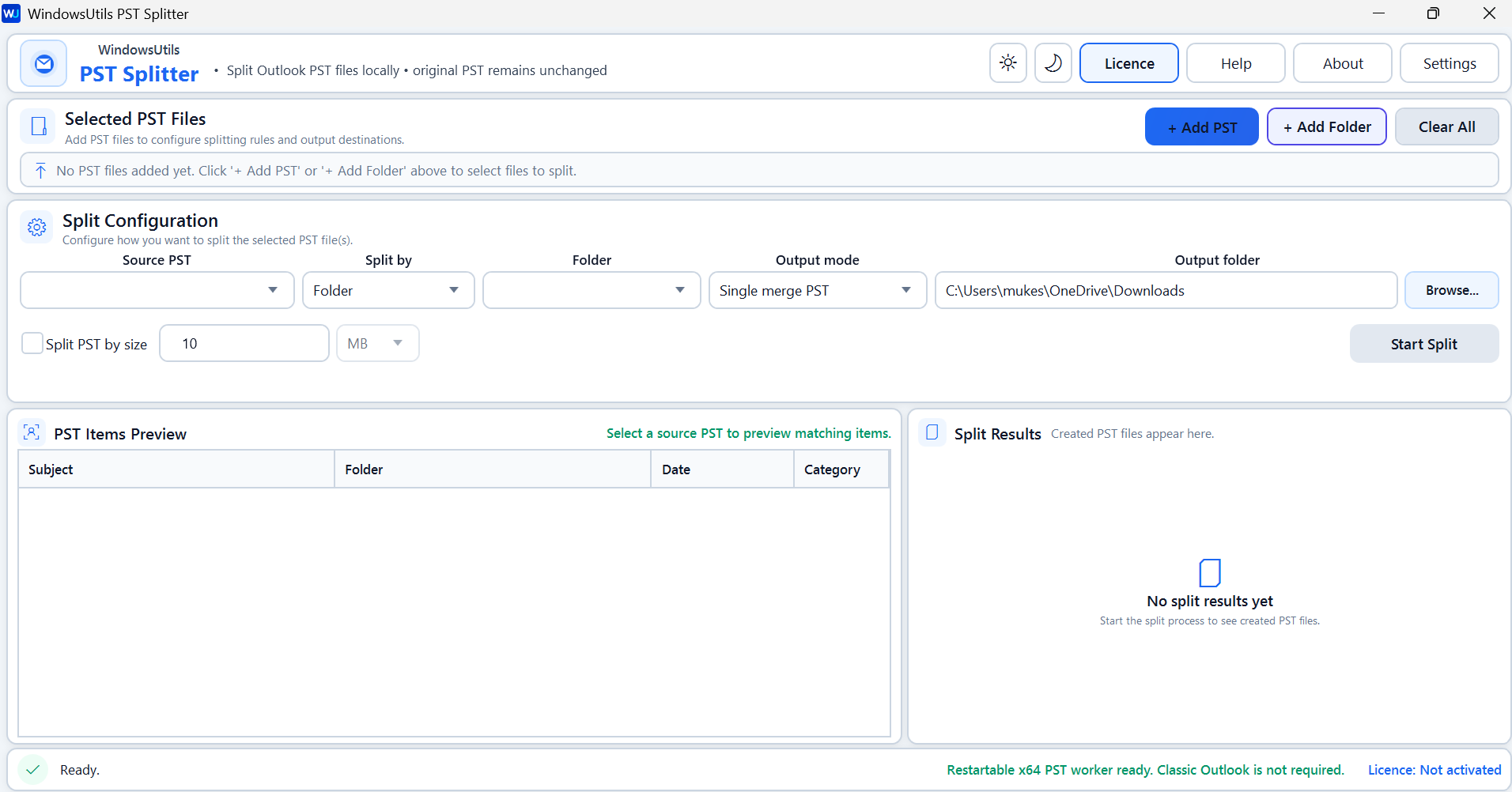Click the output folder path field
This screenshot has width=1512, height=792.
pos(1166,290)
